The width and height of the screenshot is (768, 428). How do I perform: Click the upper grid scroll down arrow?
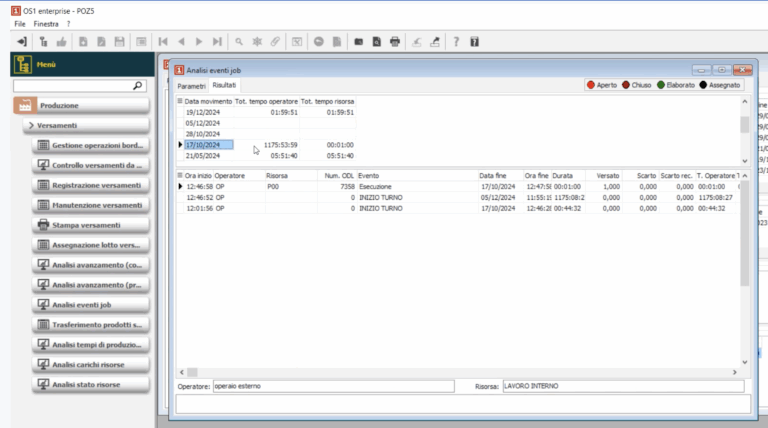click(744, 161)
